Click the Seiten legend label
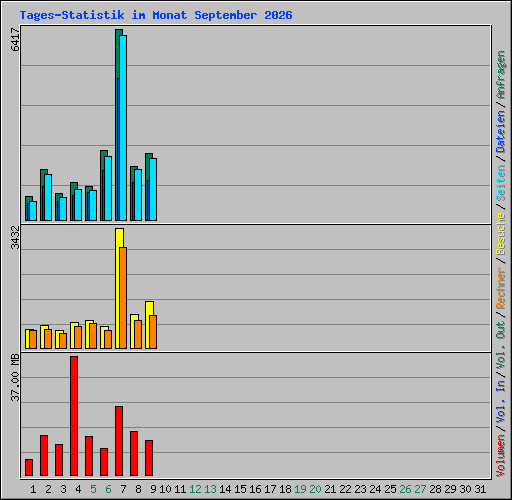512x500 pixels. [501, 183]
